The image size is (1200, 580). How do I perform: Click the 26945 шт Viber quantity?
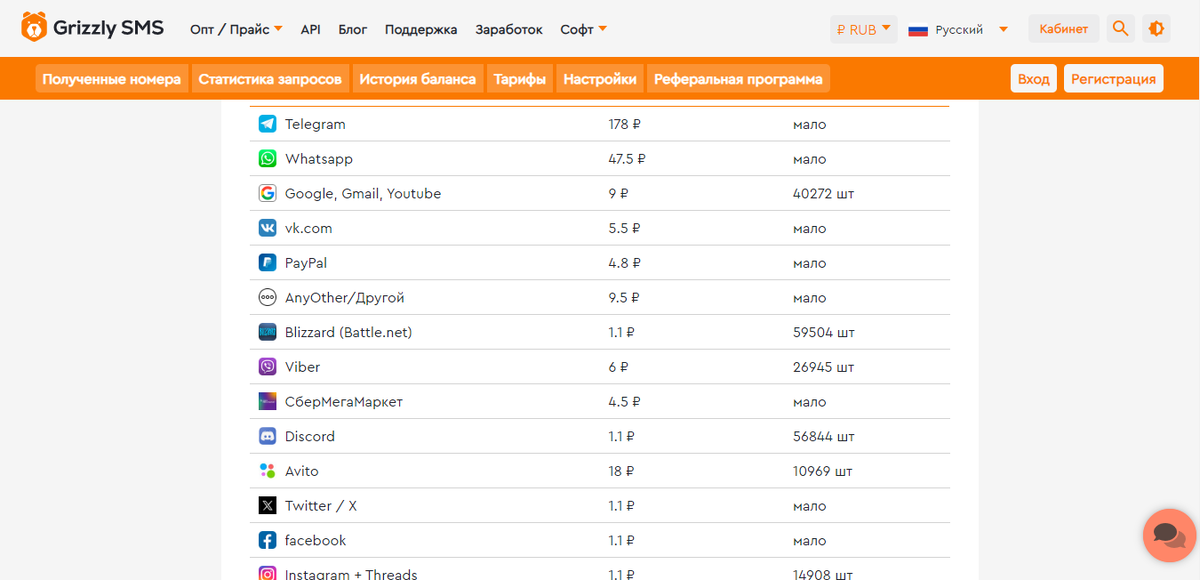pos(823,367)
